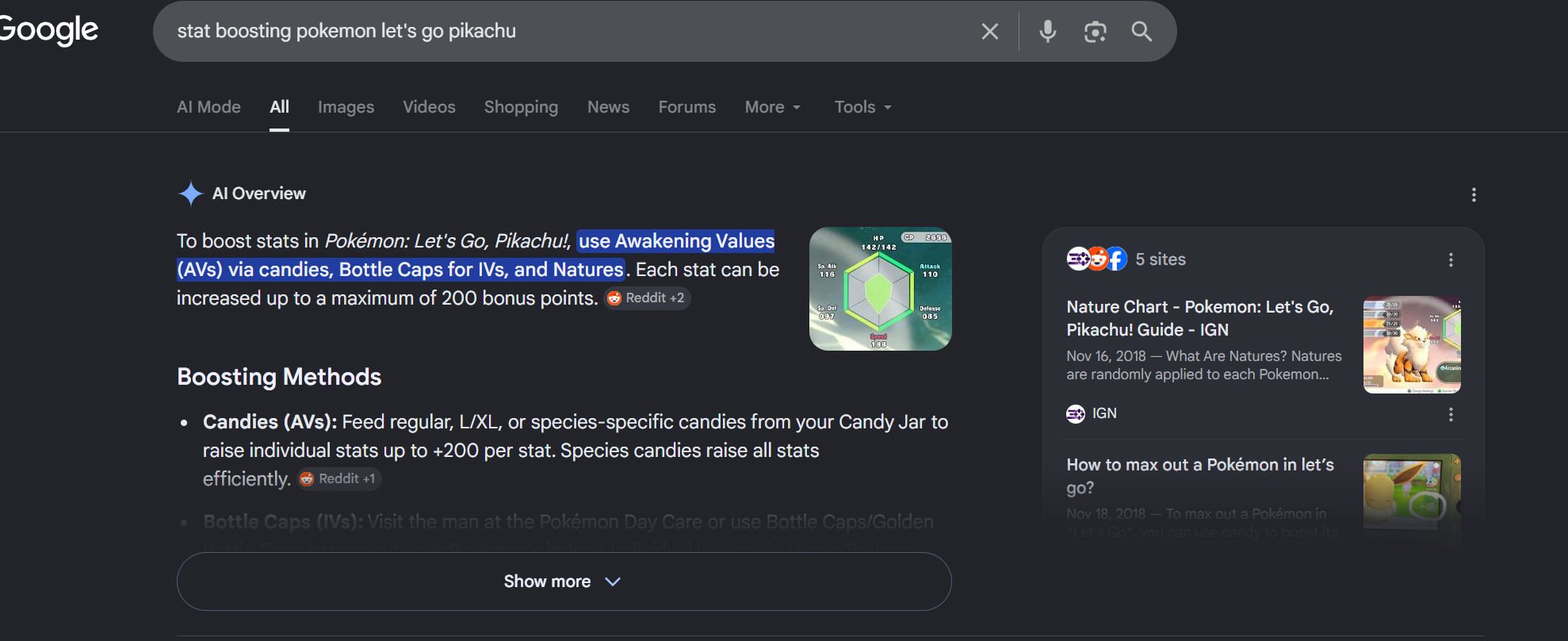This screenshot has width=1568, height=641.
Task: Open the stat hexagon thumbnail image
Action: pos(880,289)
